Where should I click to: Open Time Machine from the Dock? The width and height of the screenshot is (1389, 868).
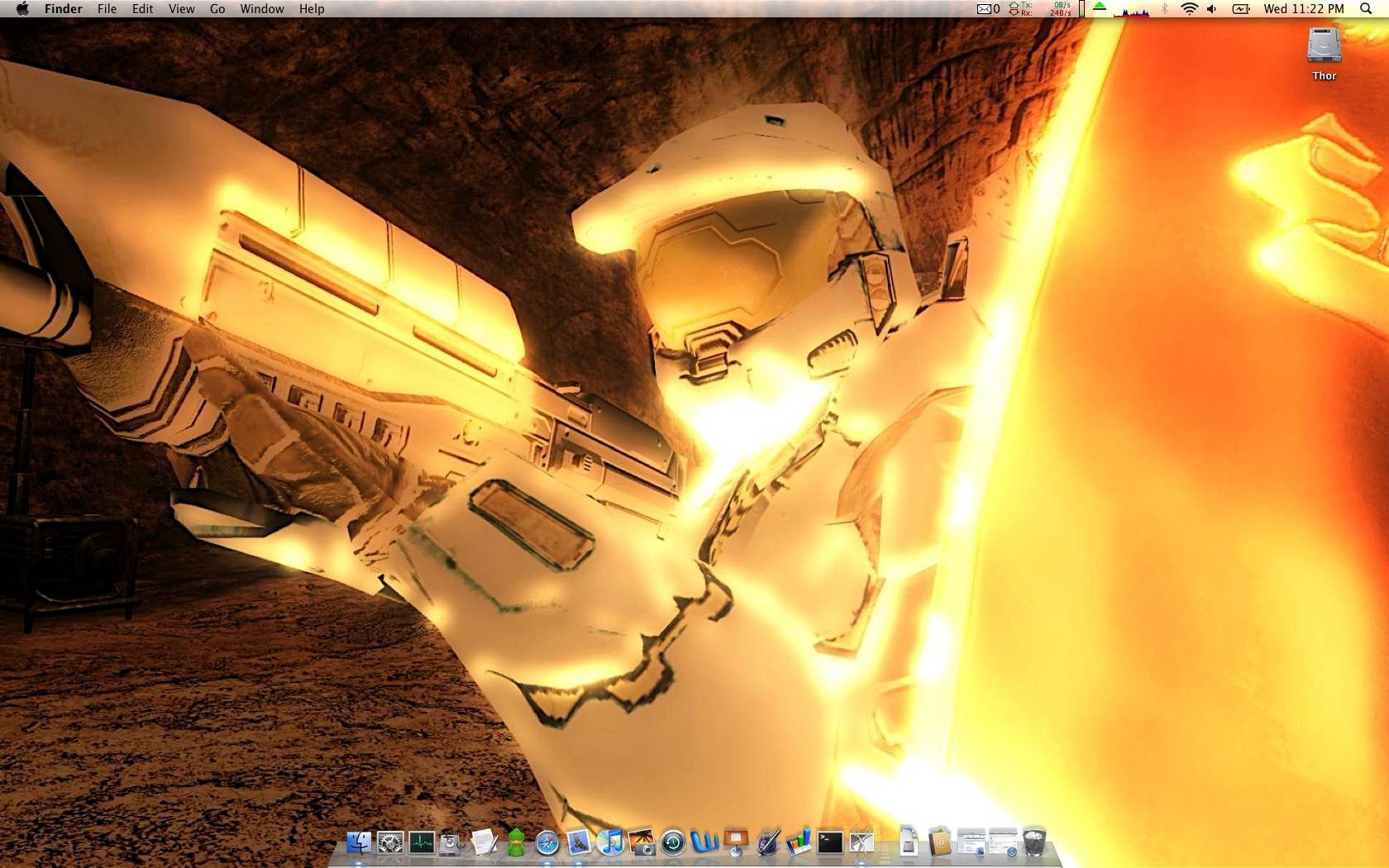(673, 842)
